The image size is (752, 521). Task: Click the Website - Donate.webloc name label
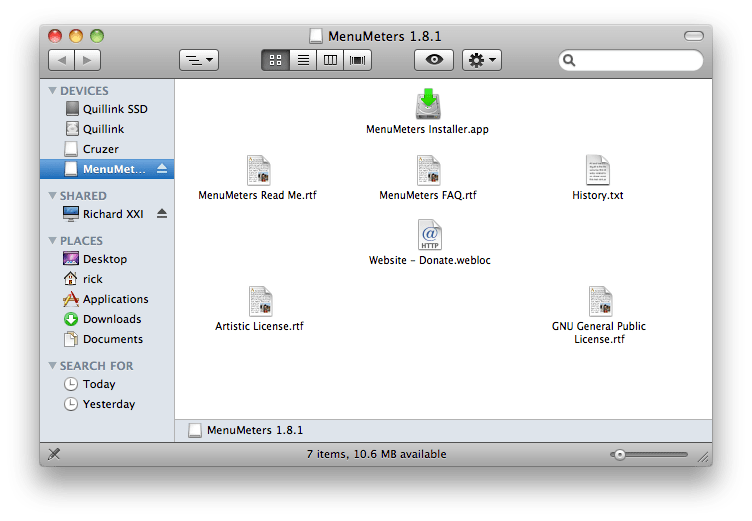(430, 260)
